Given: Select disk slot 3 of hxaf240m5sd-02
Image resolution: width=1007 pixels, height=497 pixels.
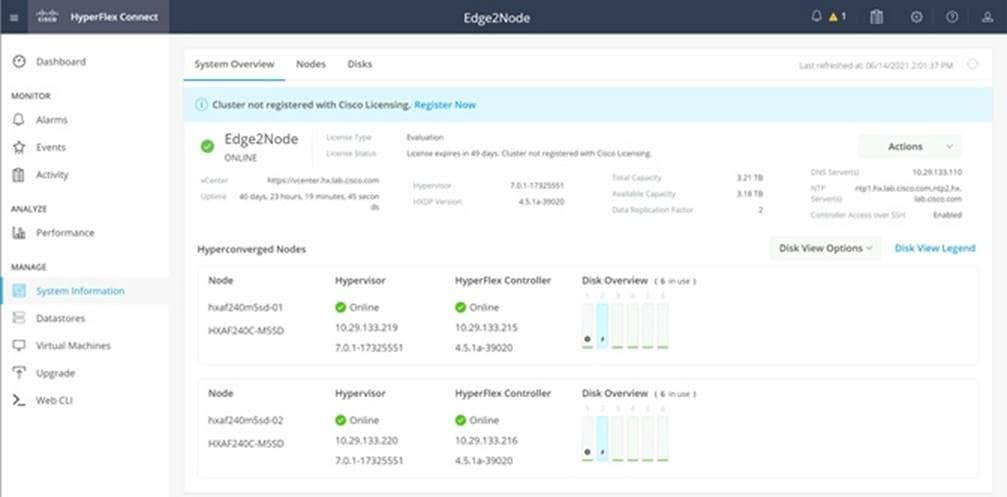Looking at the screenshot, I should point(617,439).
